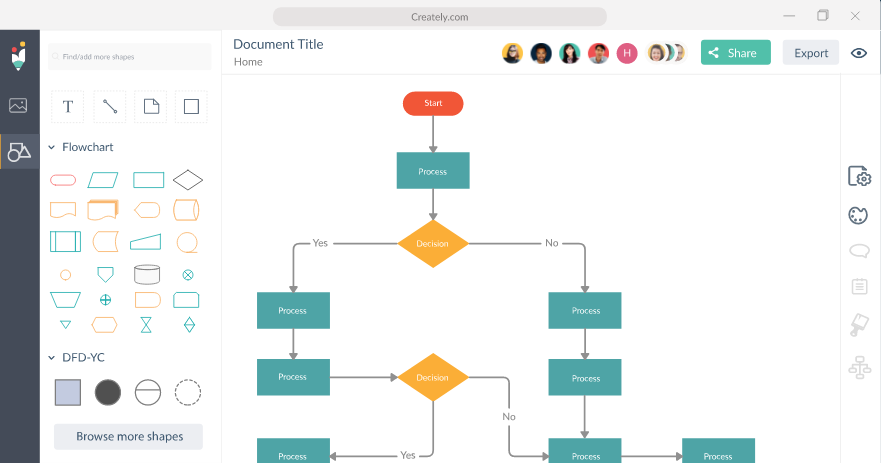Open the images panel in left sidebar
The height and width of the screenshot is (463, 881).
(x=18, y=105)
